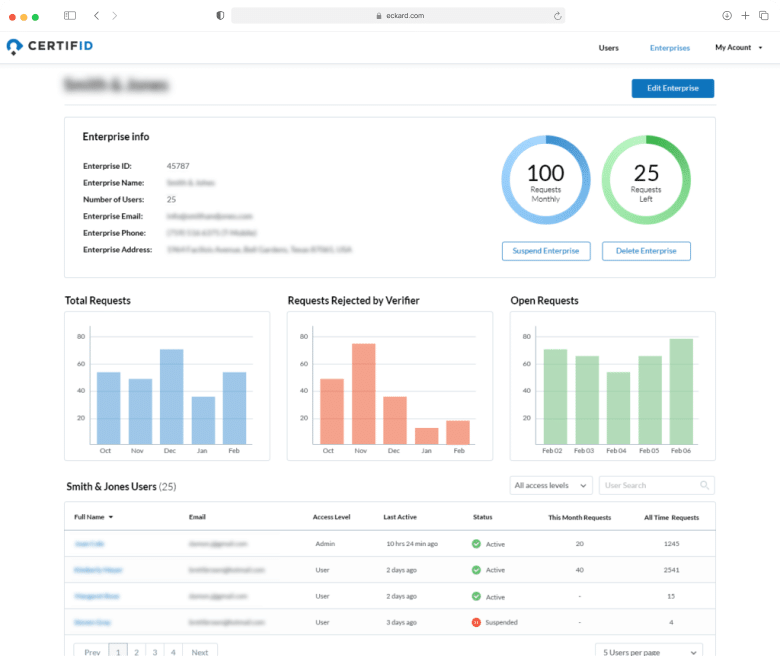Open the Enterprises navigation item
This screenshot has width=780, height=656.
[x=670, y=48]
